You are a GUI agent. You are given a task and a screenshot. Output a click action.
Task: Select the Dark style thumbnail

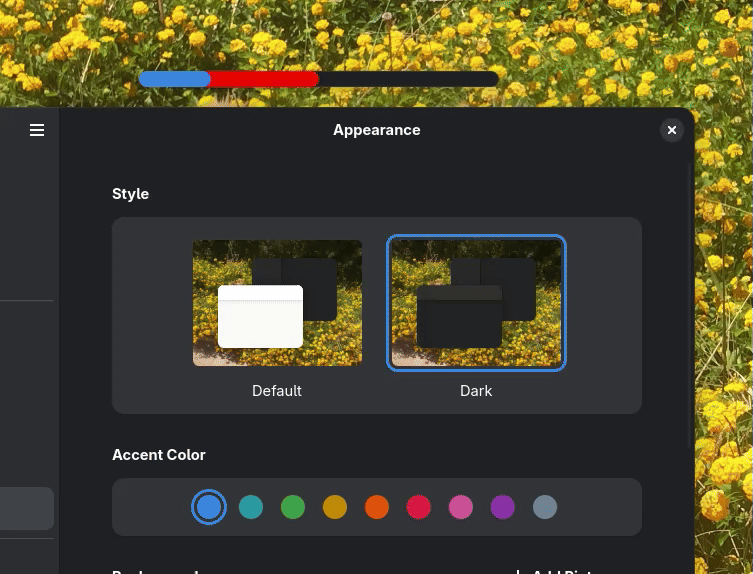tap(476, 303)
